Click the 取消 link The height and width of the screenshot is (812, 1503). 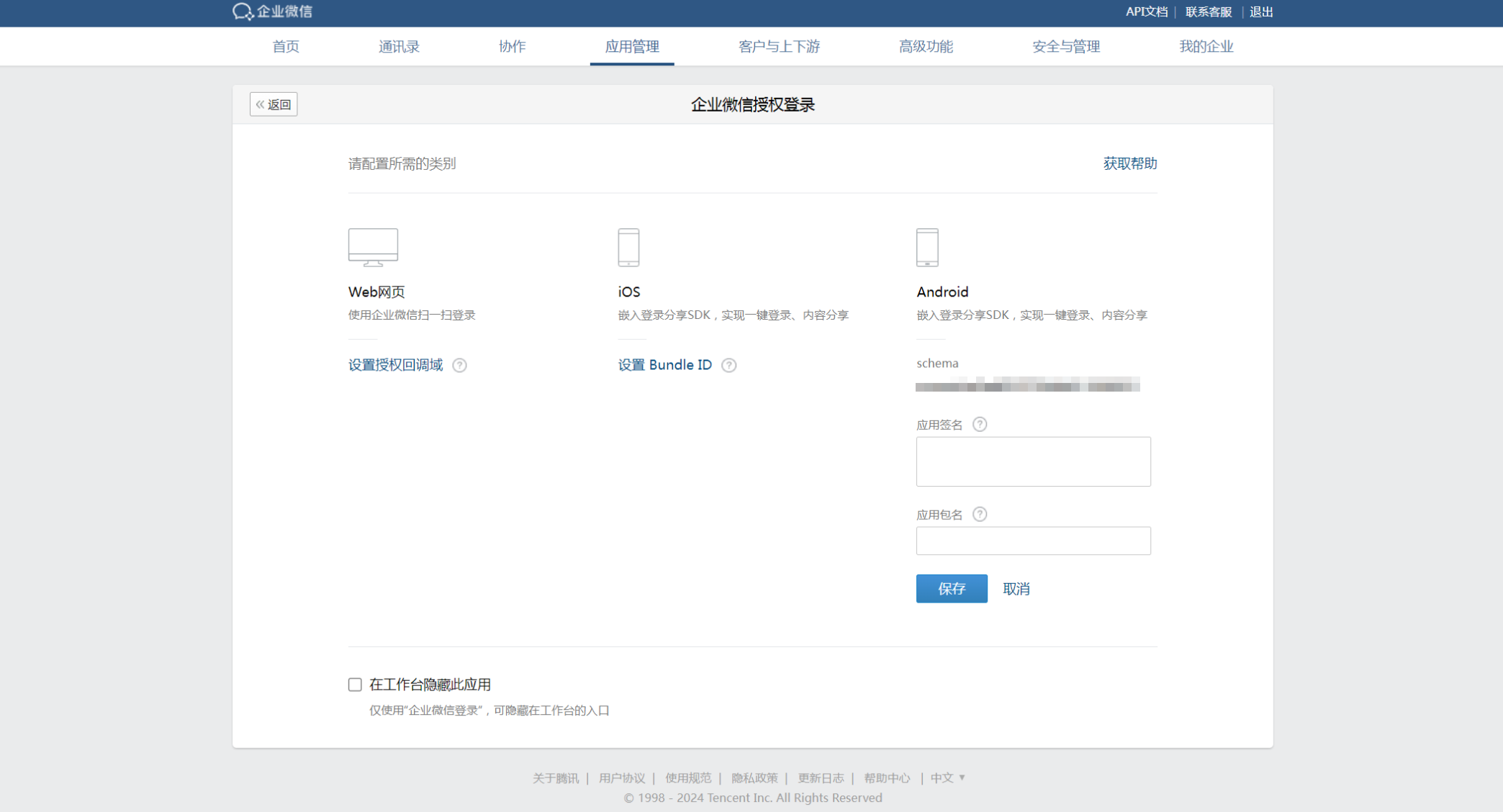point(1016,589)
